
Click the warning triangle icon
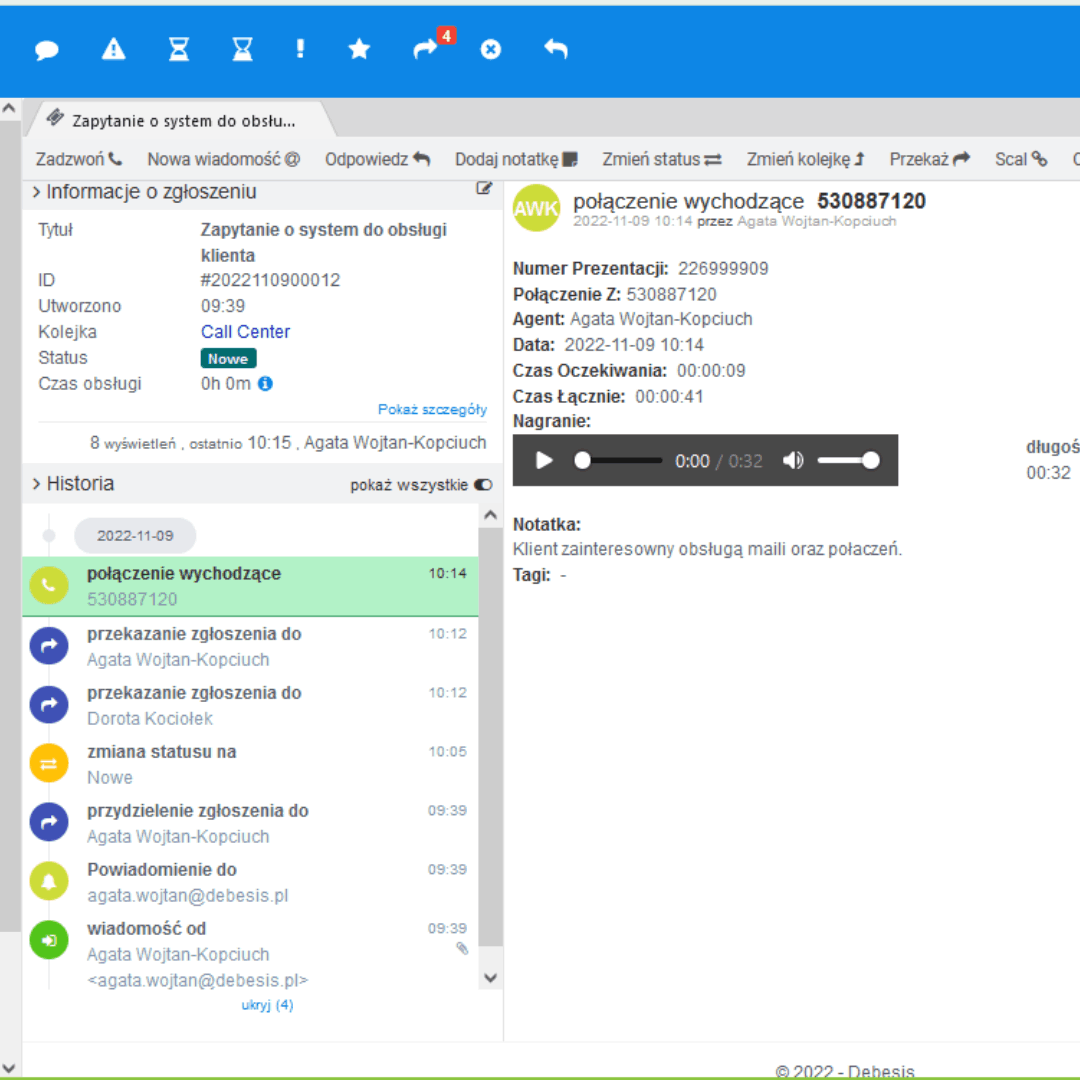114,49
